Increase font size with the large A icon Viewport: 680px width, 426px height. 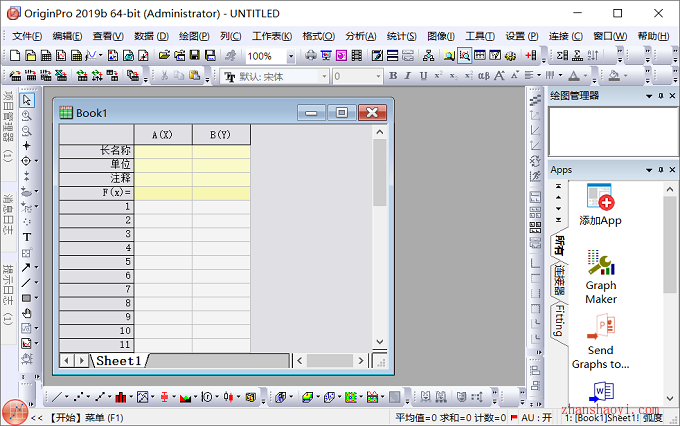tap(499, 76)
